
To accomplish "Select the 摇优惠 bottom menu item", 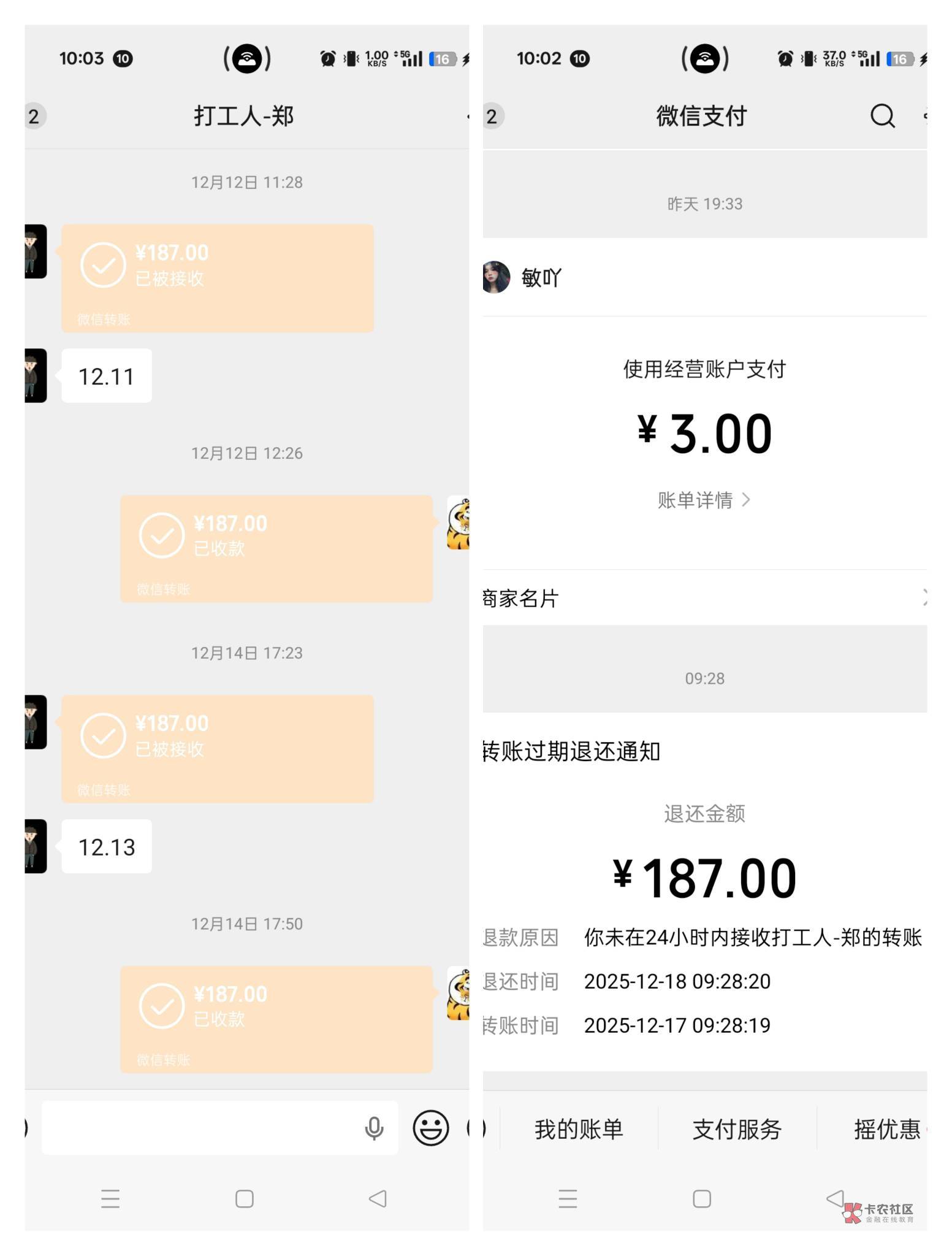I will (887, 1129).
